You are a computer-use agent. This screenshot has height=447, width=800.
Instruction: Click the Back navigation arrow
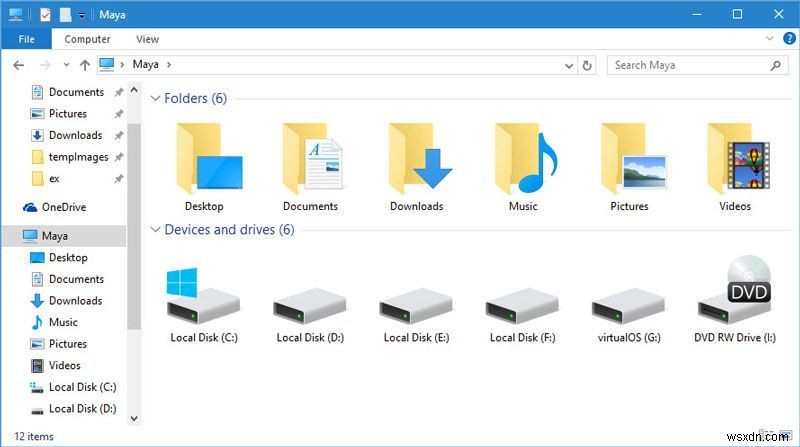pyautogui.click(x=19, y=65)
